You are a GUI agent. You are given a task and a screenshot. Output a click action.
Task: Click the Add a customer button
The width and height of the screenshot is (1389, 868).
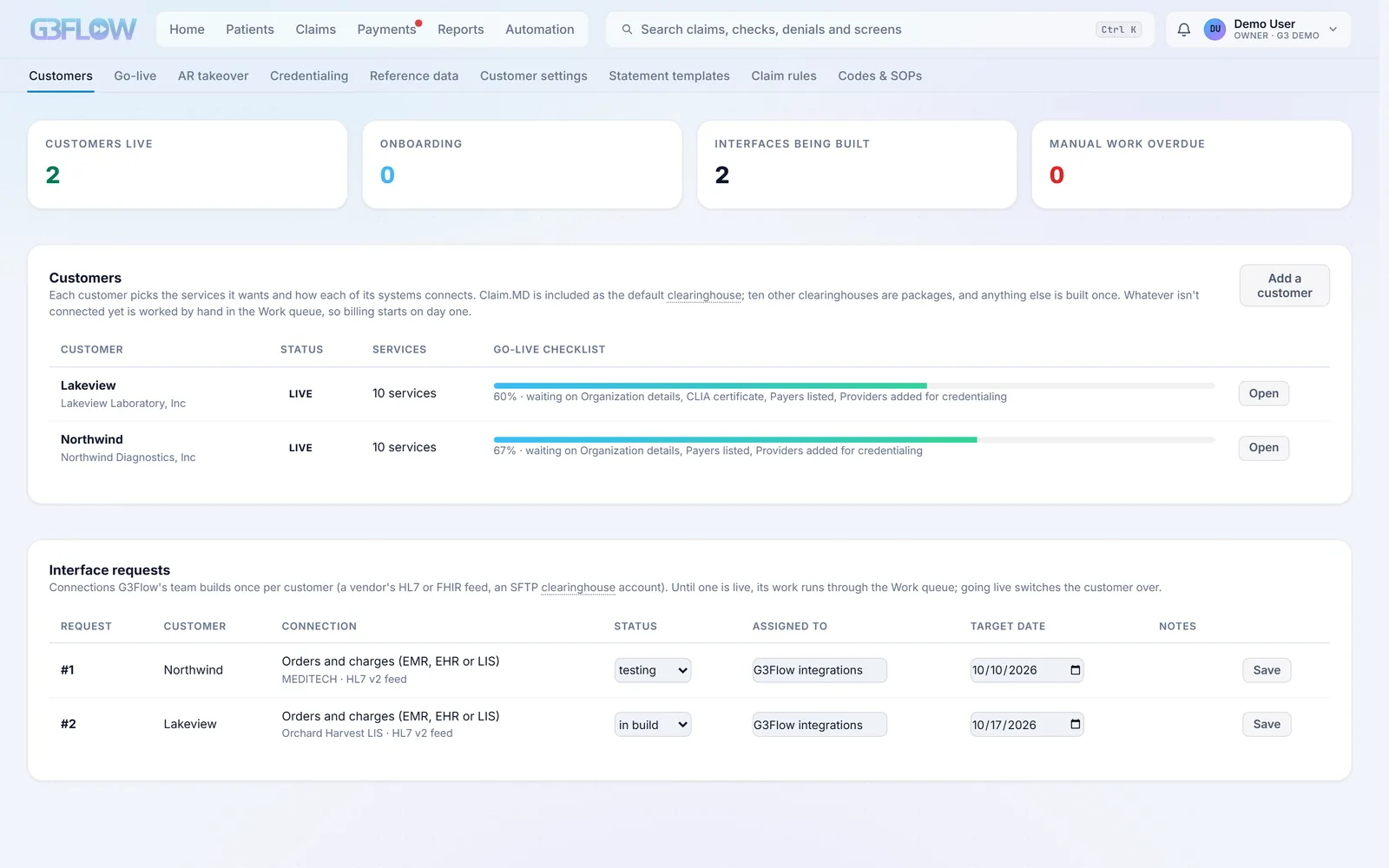(1285, 286)
